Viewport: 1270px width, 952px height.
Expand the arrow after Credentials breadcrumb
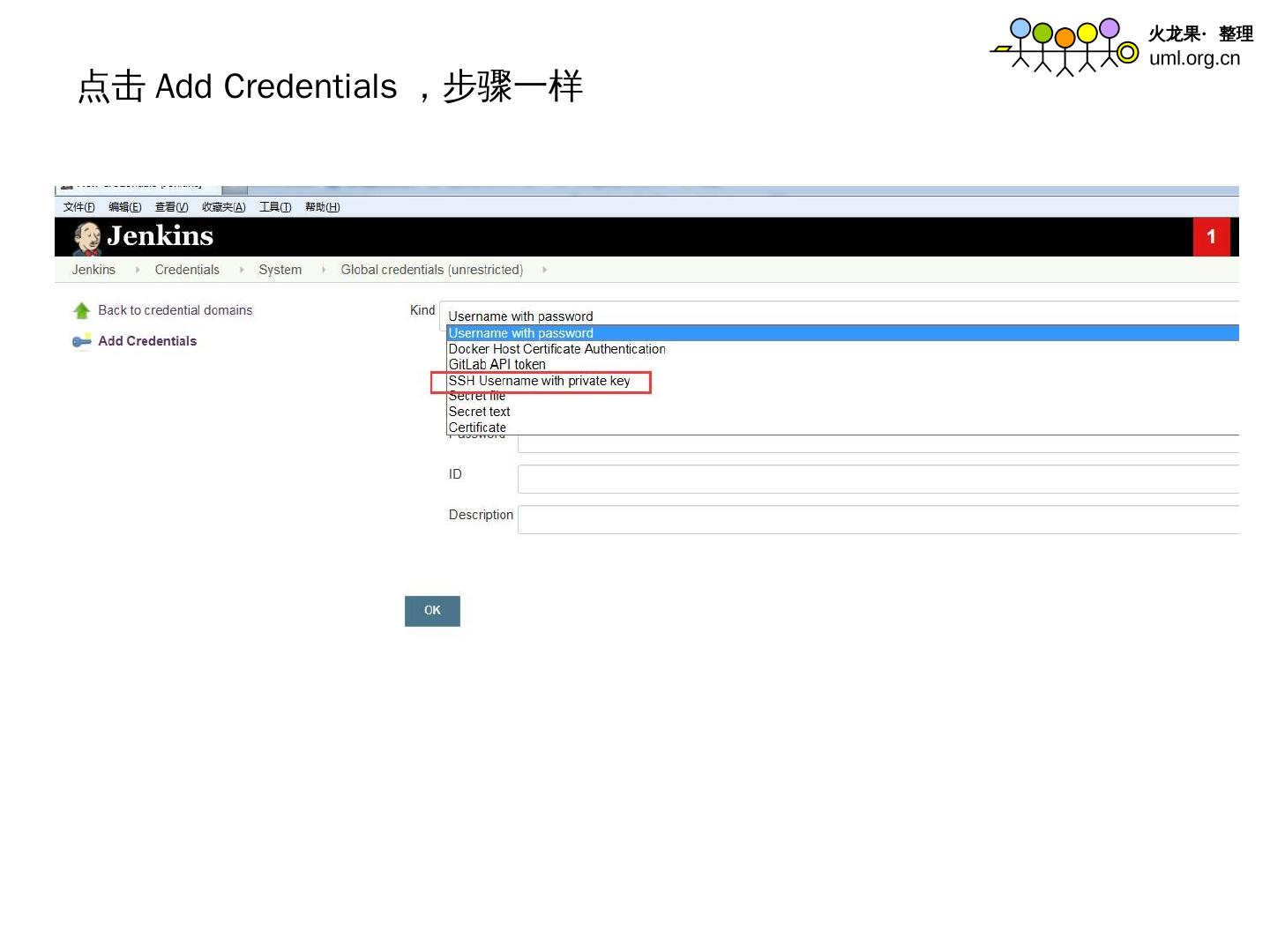tap(242, 270)
